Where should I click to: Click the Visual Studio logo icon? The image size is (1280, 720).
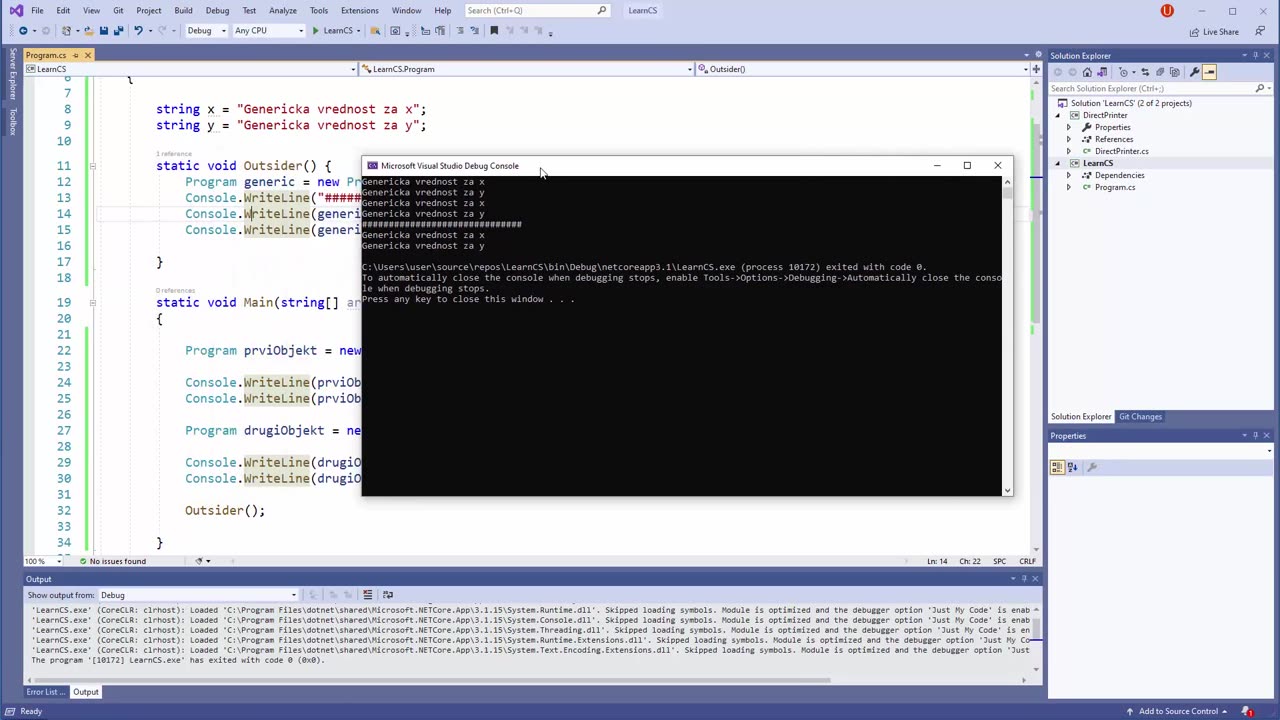[x=15, y=11]
